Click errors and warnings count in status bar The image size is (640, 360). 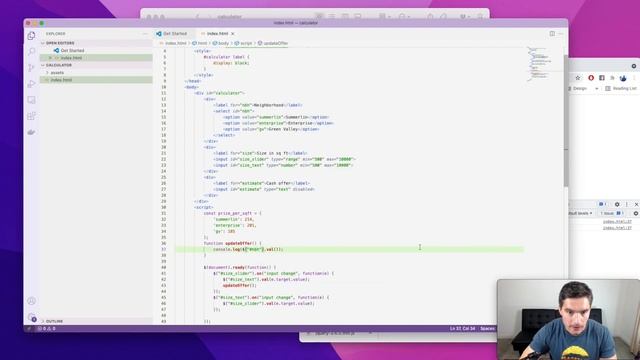pyautogui.click(x=47, y=329)
